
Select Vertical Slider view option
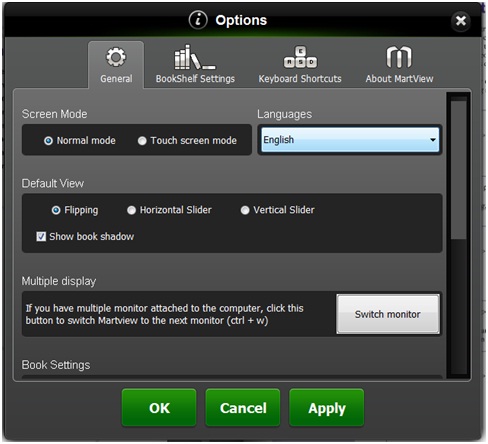click(245, 210)
